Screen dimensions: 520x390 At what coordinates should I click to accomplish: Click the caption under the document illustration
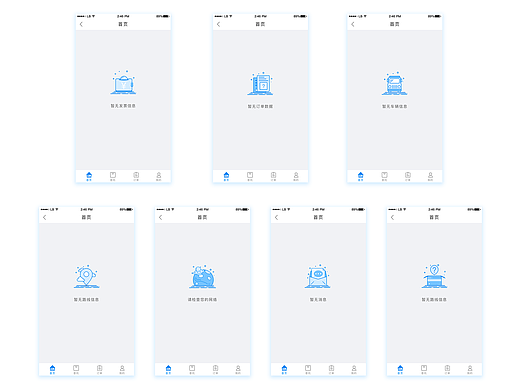click(x=260, y=106)
